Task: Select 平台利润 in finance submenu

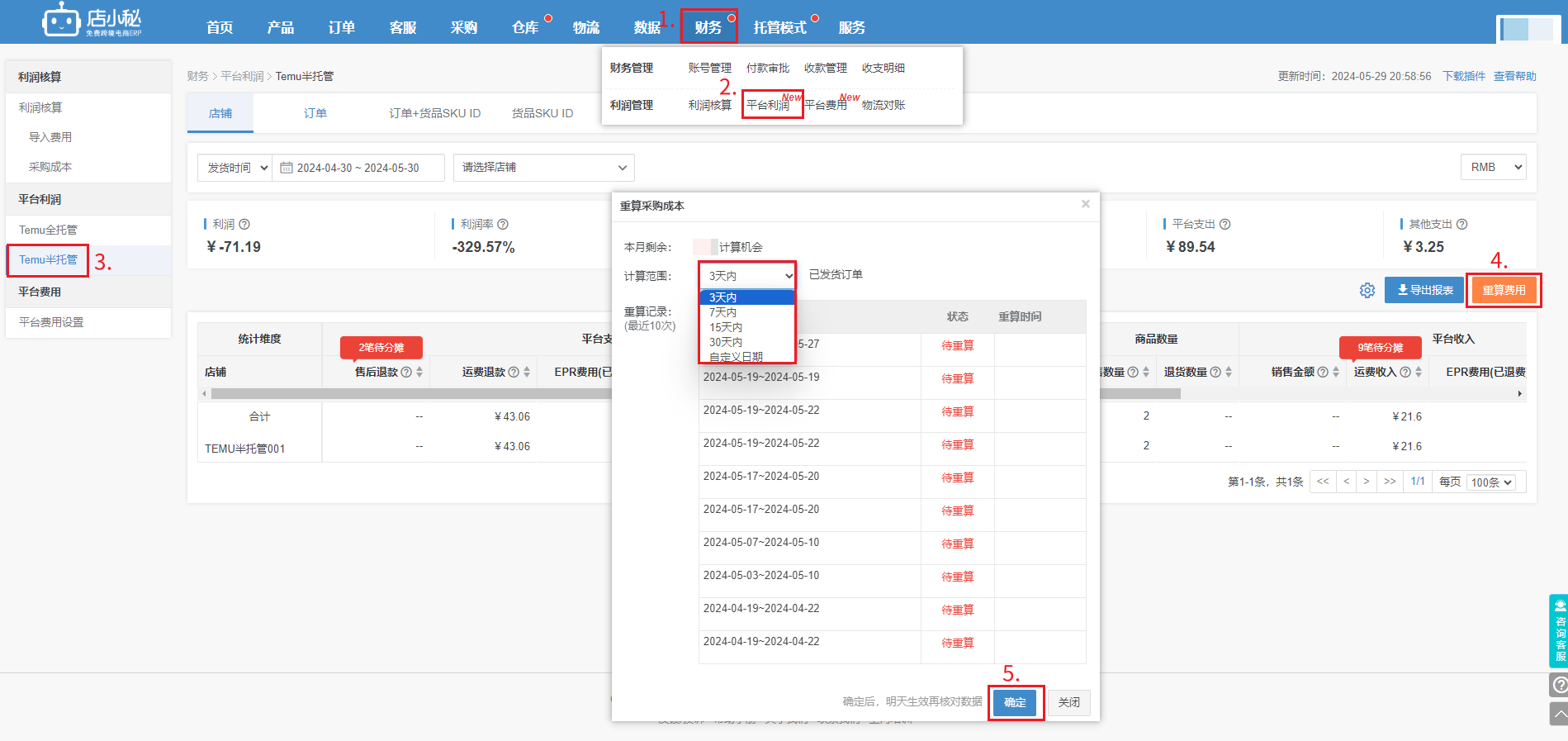Action: pos(768,105)
